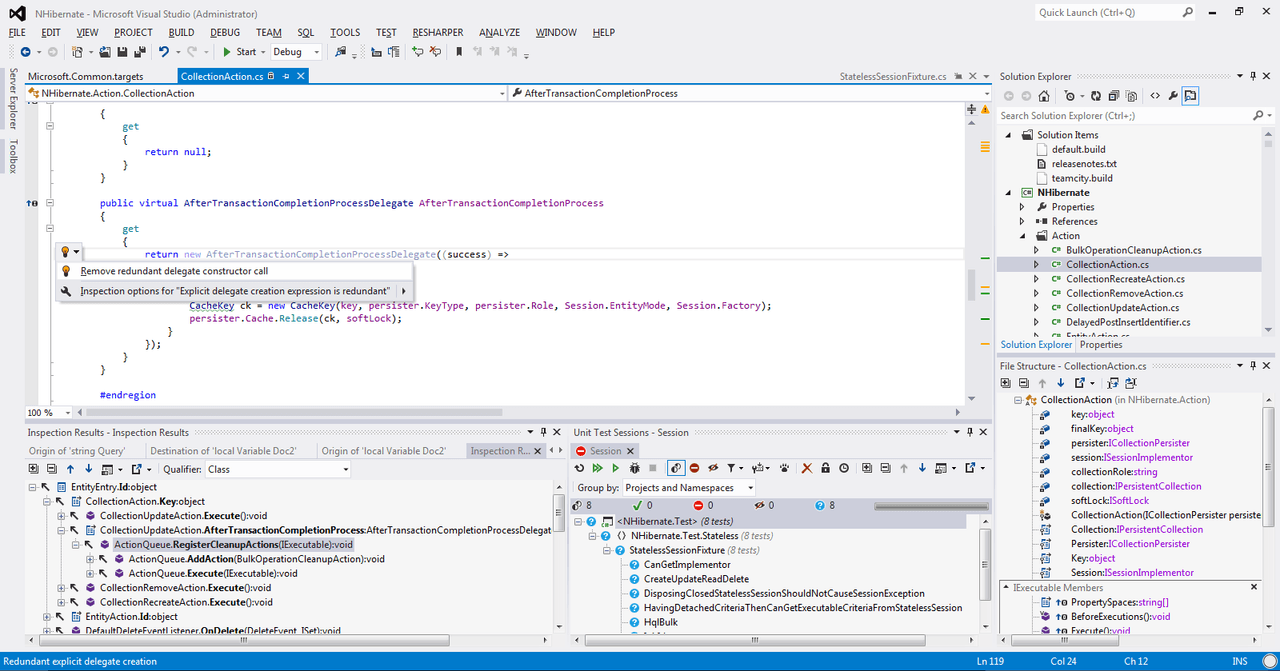Viewport: 1280px width, 671px height.
Task: Click Run All Tests in the Unit Test Sessions toolbar
Action: [x=598, y=468]
